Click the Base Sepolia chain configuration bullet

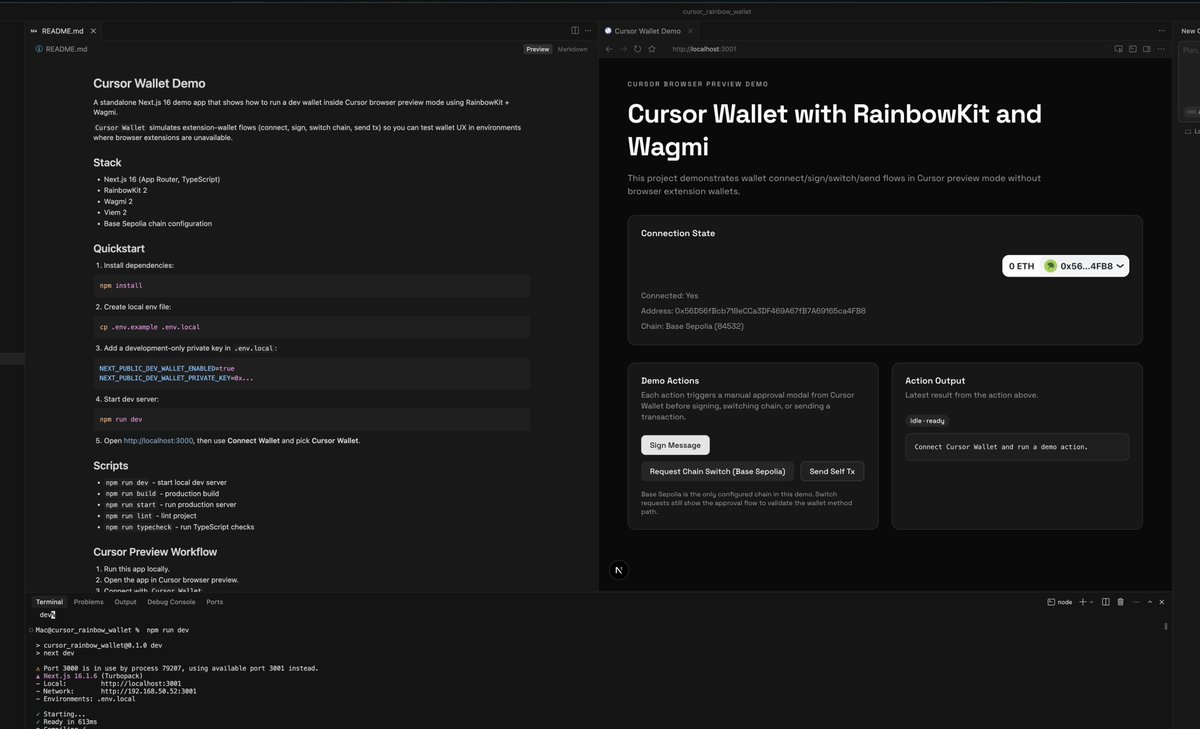pyautogui.click(x=158, y=223)
